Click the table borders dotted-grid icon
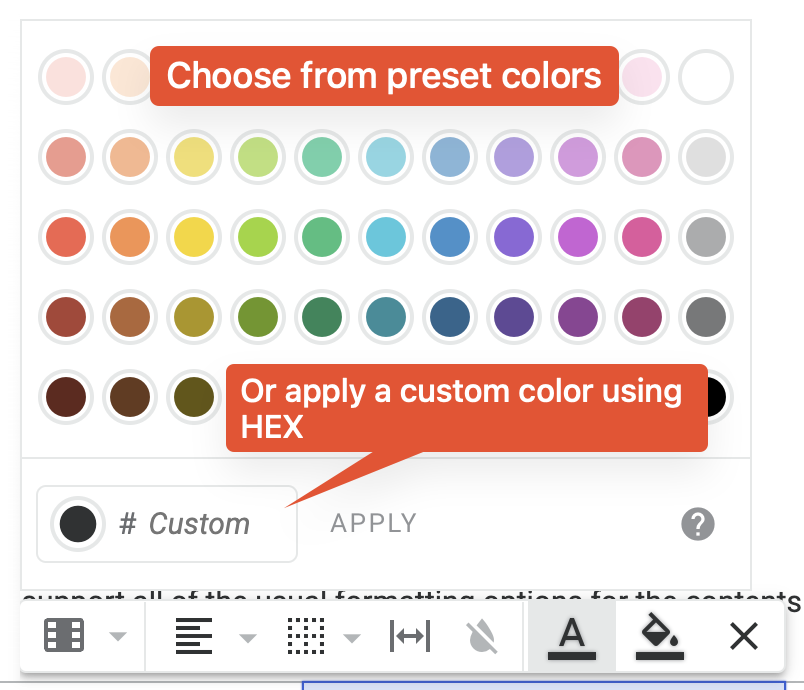Image resolution: width=804 pixels, height=690 pixels. [306, 636]
